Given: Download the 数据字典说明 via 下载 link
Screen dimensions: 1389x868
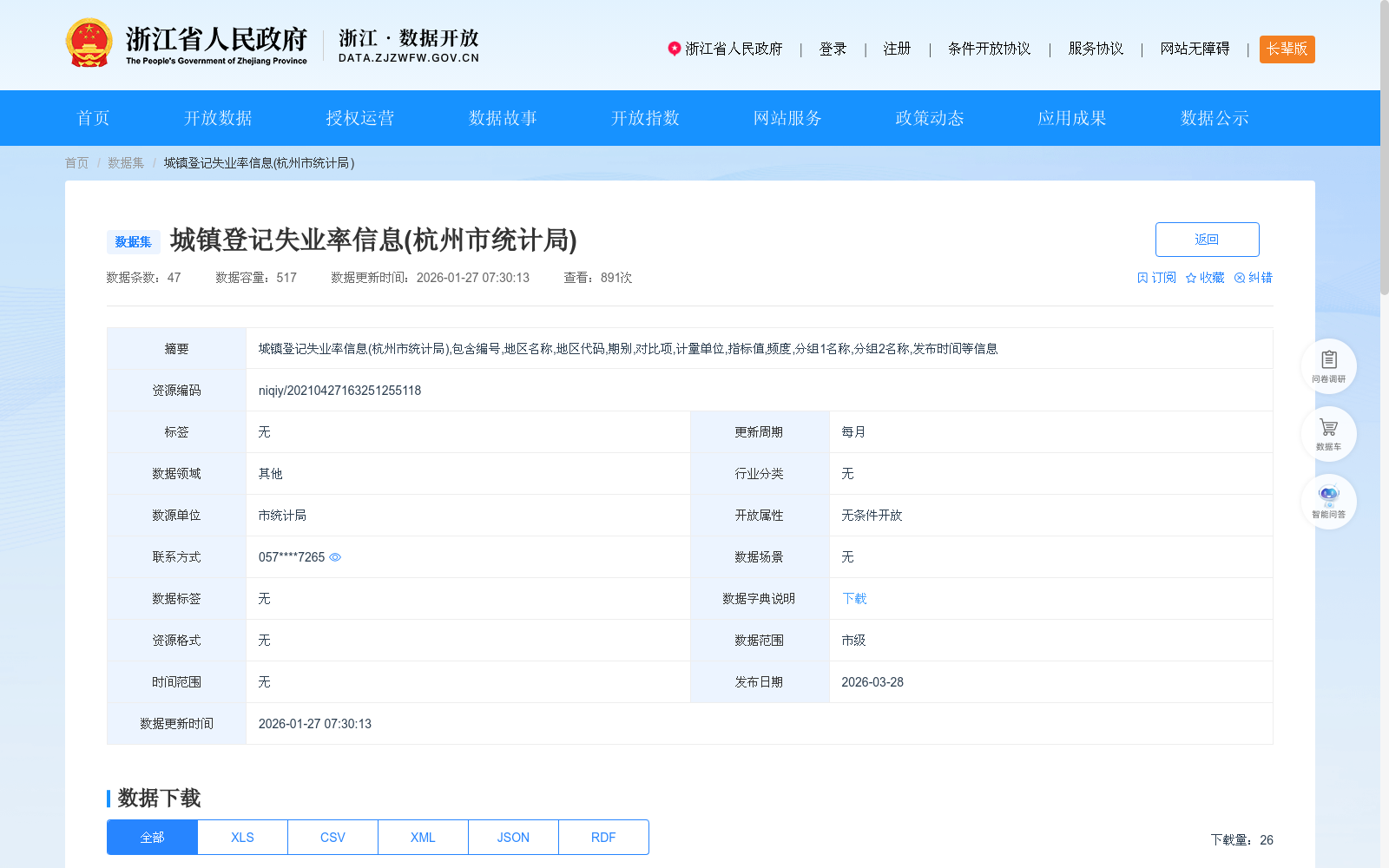Looking at the screenshot, I should pos(854,599).
